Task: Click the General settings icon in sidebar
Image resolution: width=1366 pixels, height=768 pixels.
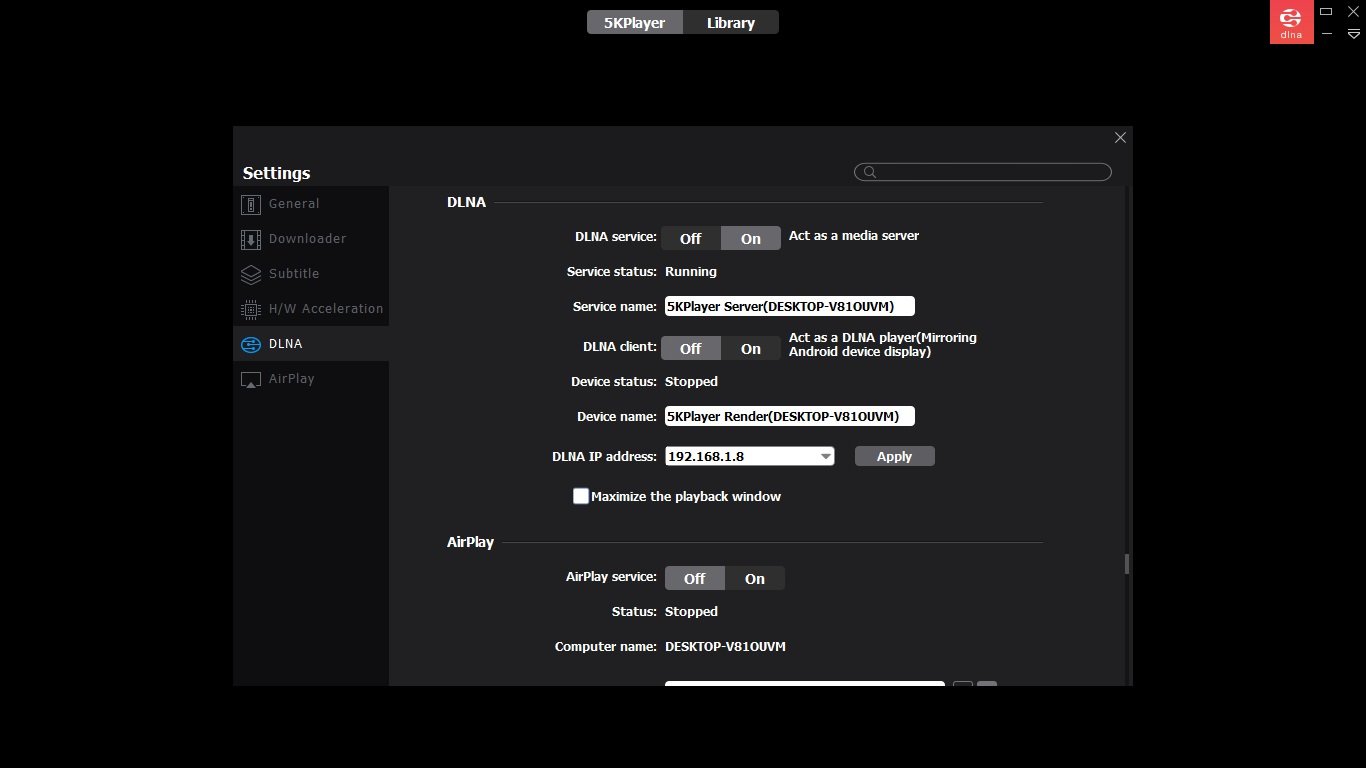Action: coord(251,204)
